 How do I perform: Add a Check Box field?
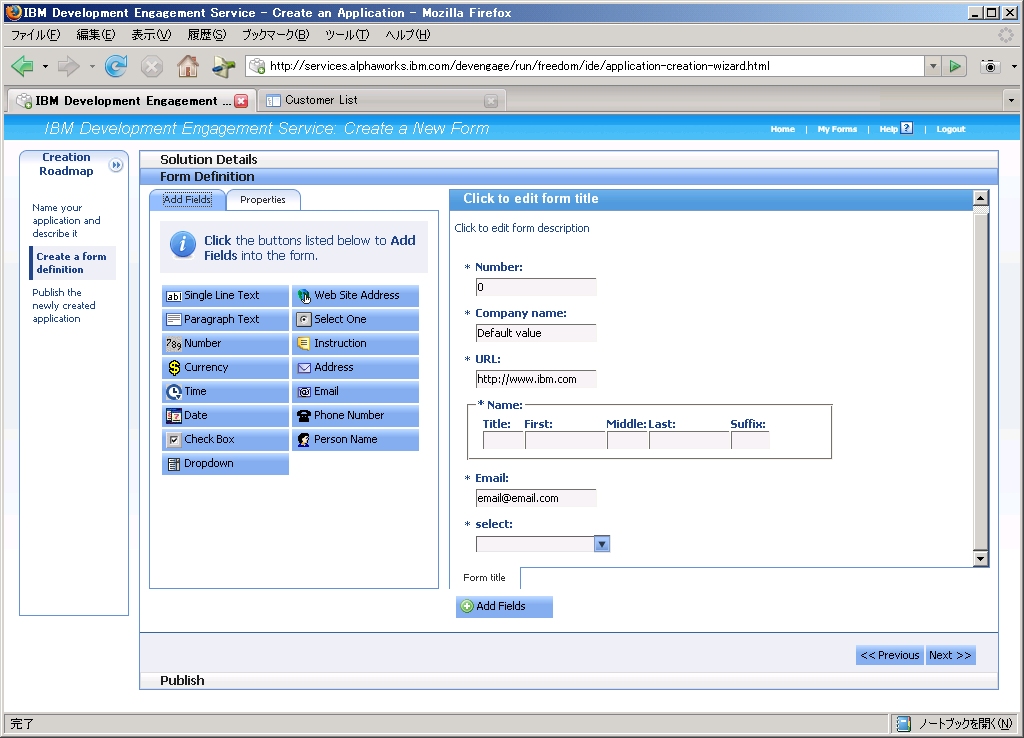tap(225, 440)
